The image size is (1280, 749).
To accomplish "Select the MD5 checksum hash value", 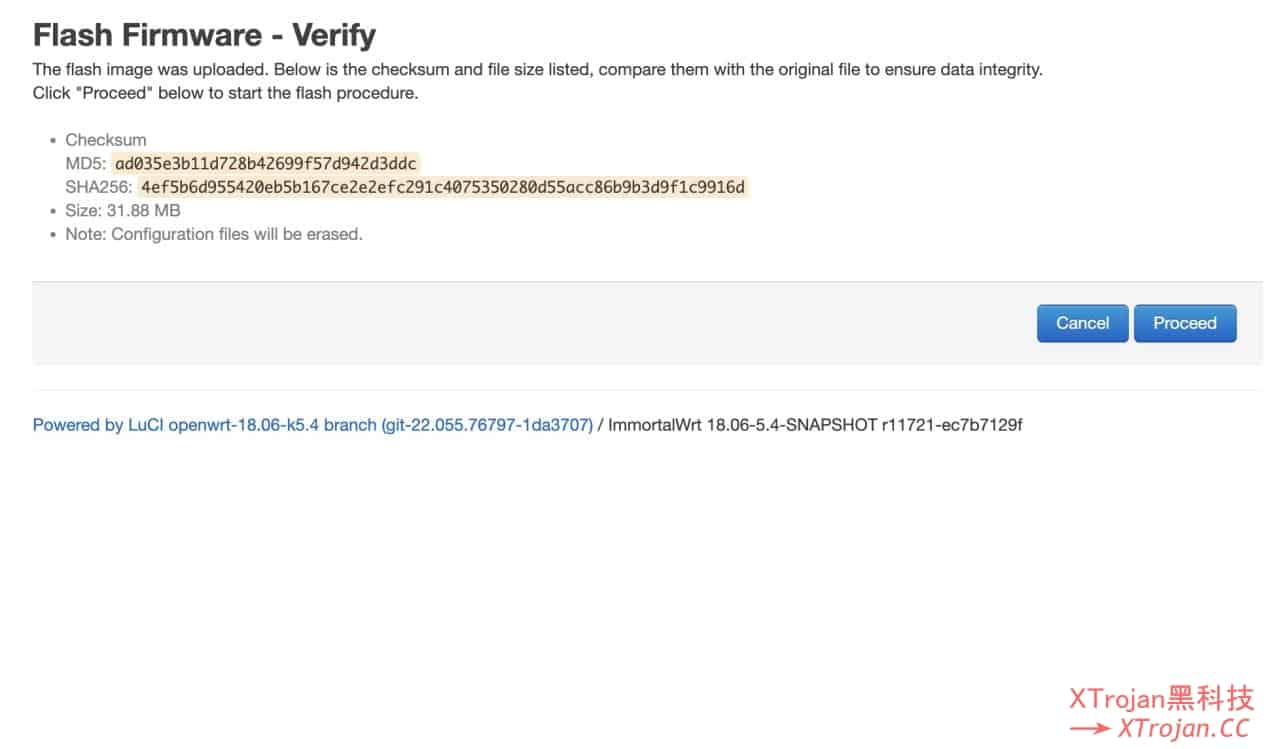I will [265, 164].
